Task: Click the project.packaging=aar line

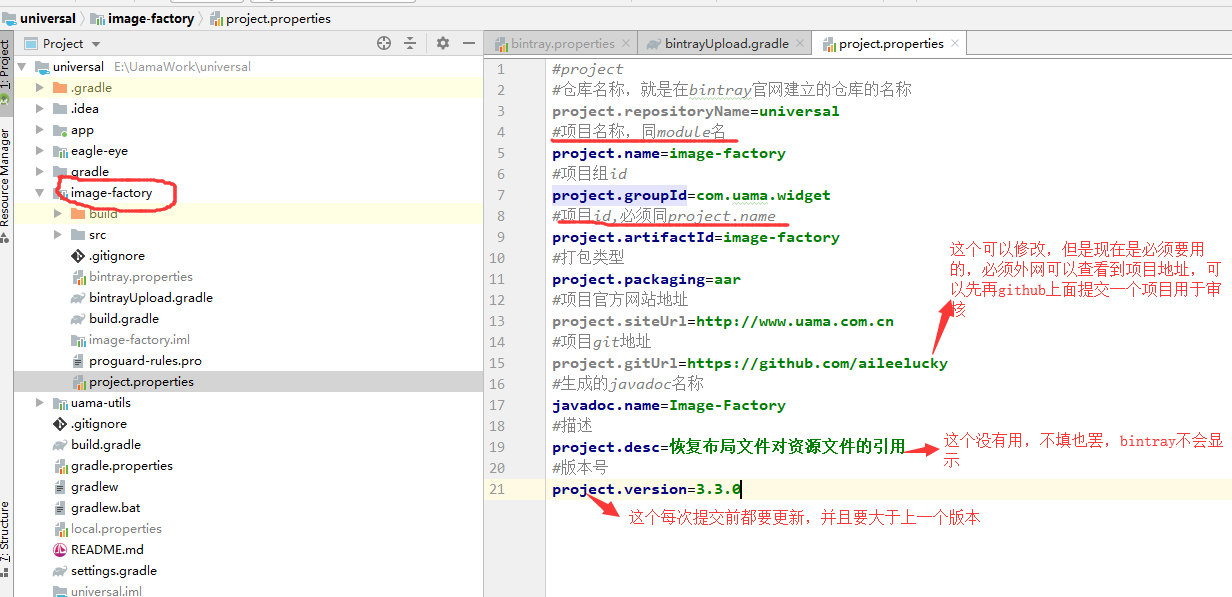Action: 646,279
